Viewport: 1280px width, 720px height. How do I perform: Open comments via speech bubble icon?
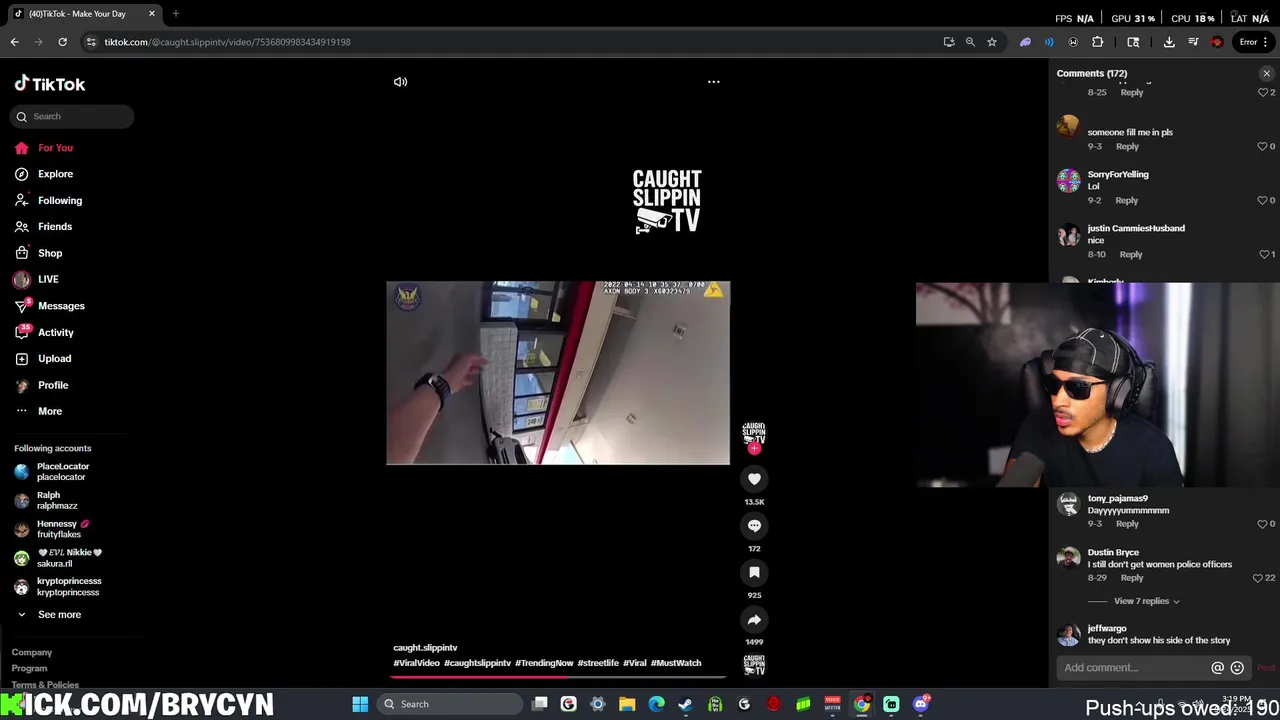click(754, 526)
